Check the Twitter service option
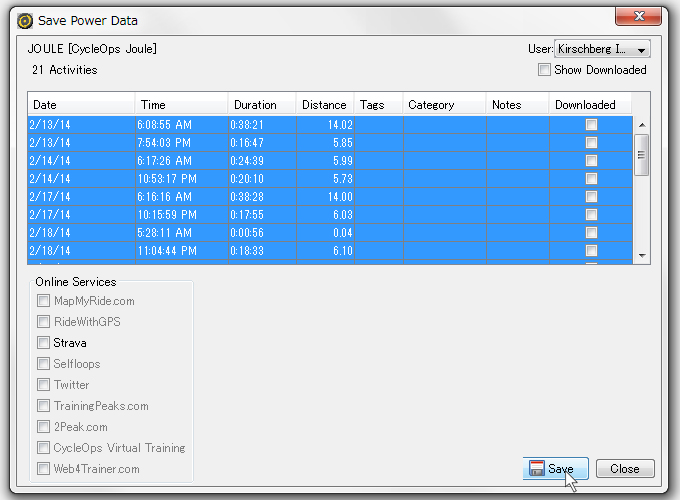The width and height of the screenshot is (680, 500). 44,385
